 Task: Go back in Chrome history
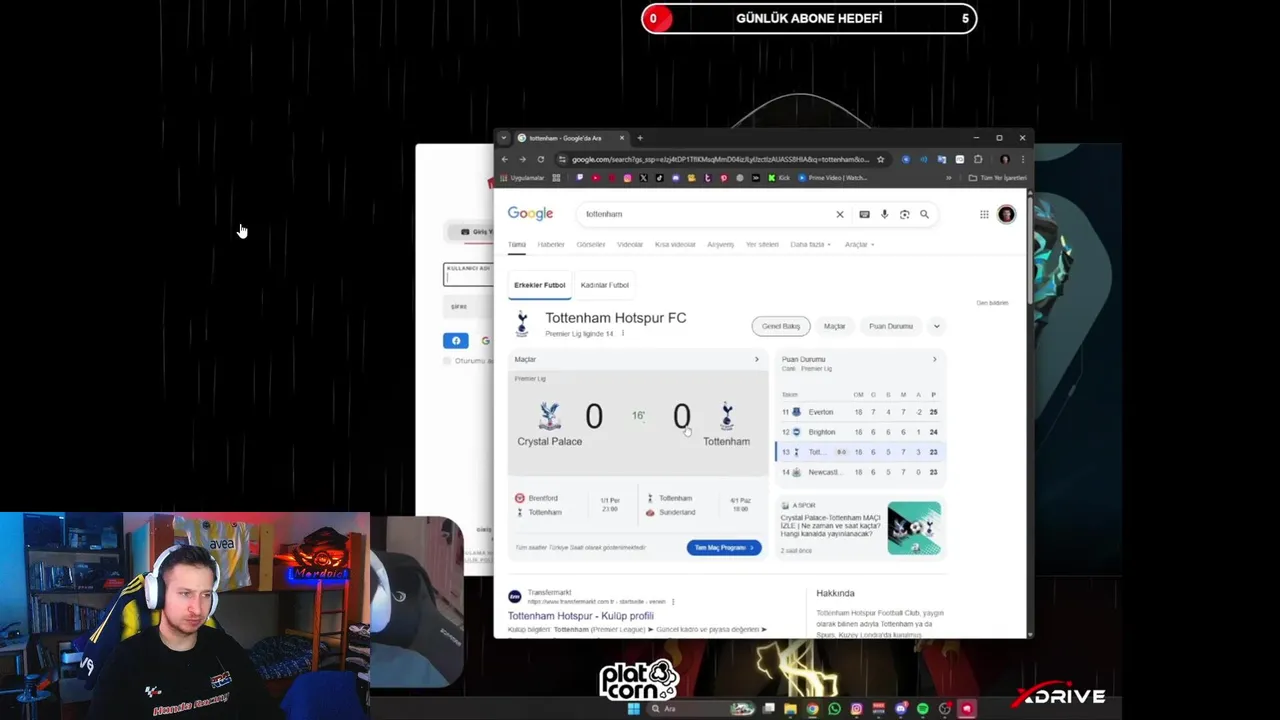tap(505, 159)
